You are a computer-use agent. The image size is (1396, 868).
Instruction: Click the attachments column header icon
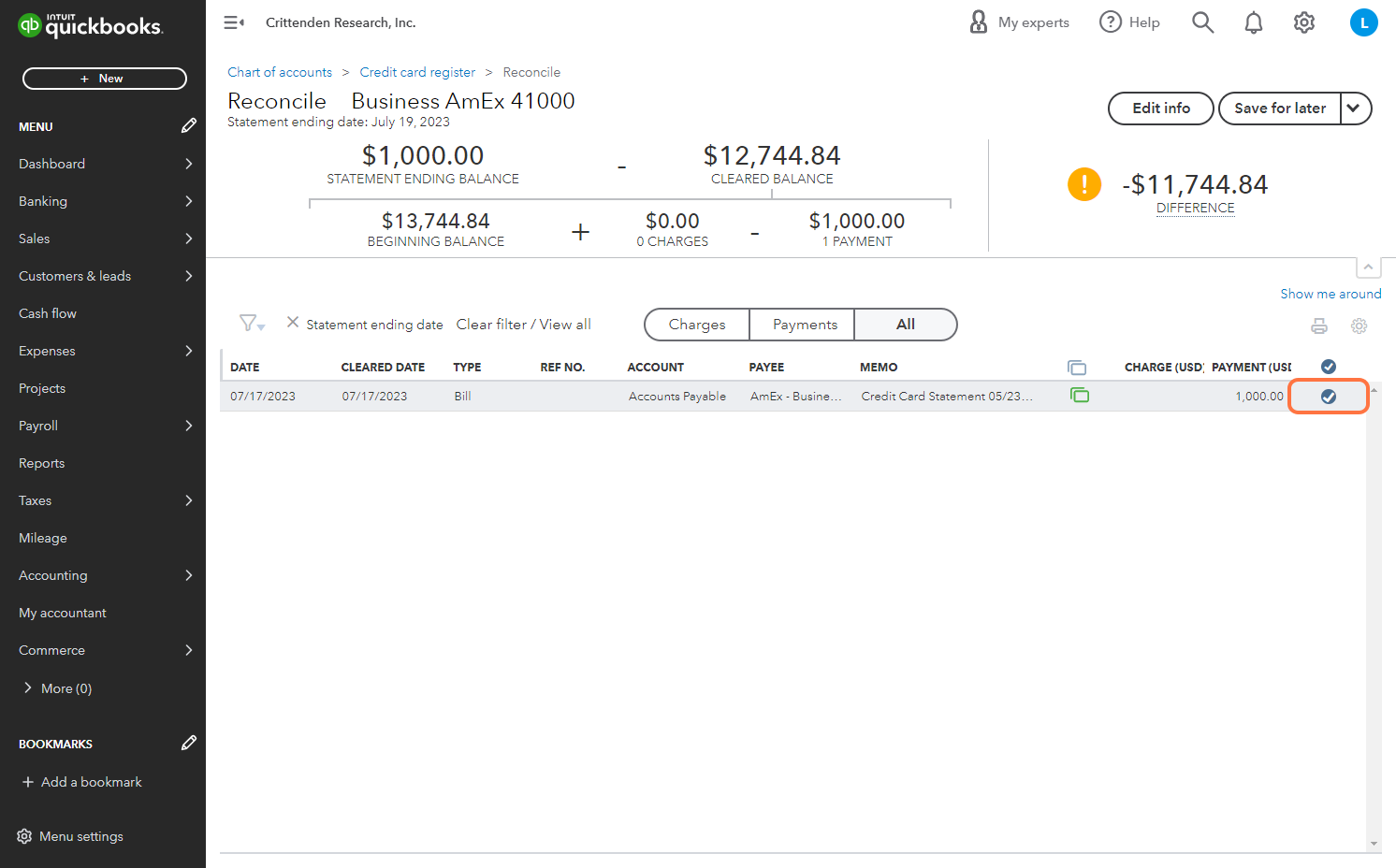(x=1077, y=368)
